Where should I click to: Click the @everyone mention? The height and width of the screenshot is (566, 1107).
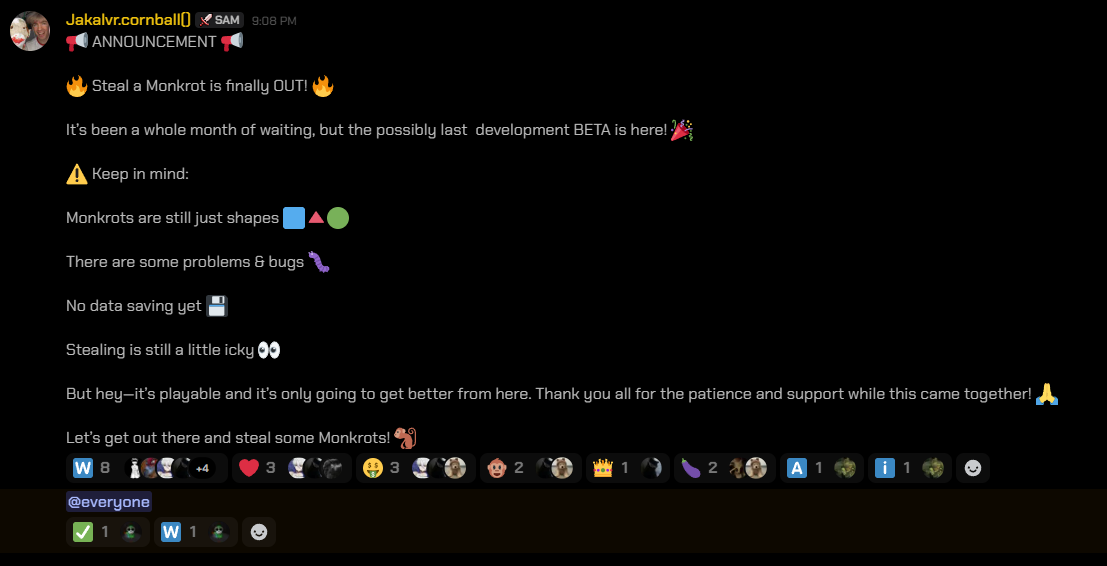(109, 502)
